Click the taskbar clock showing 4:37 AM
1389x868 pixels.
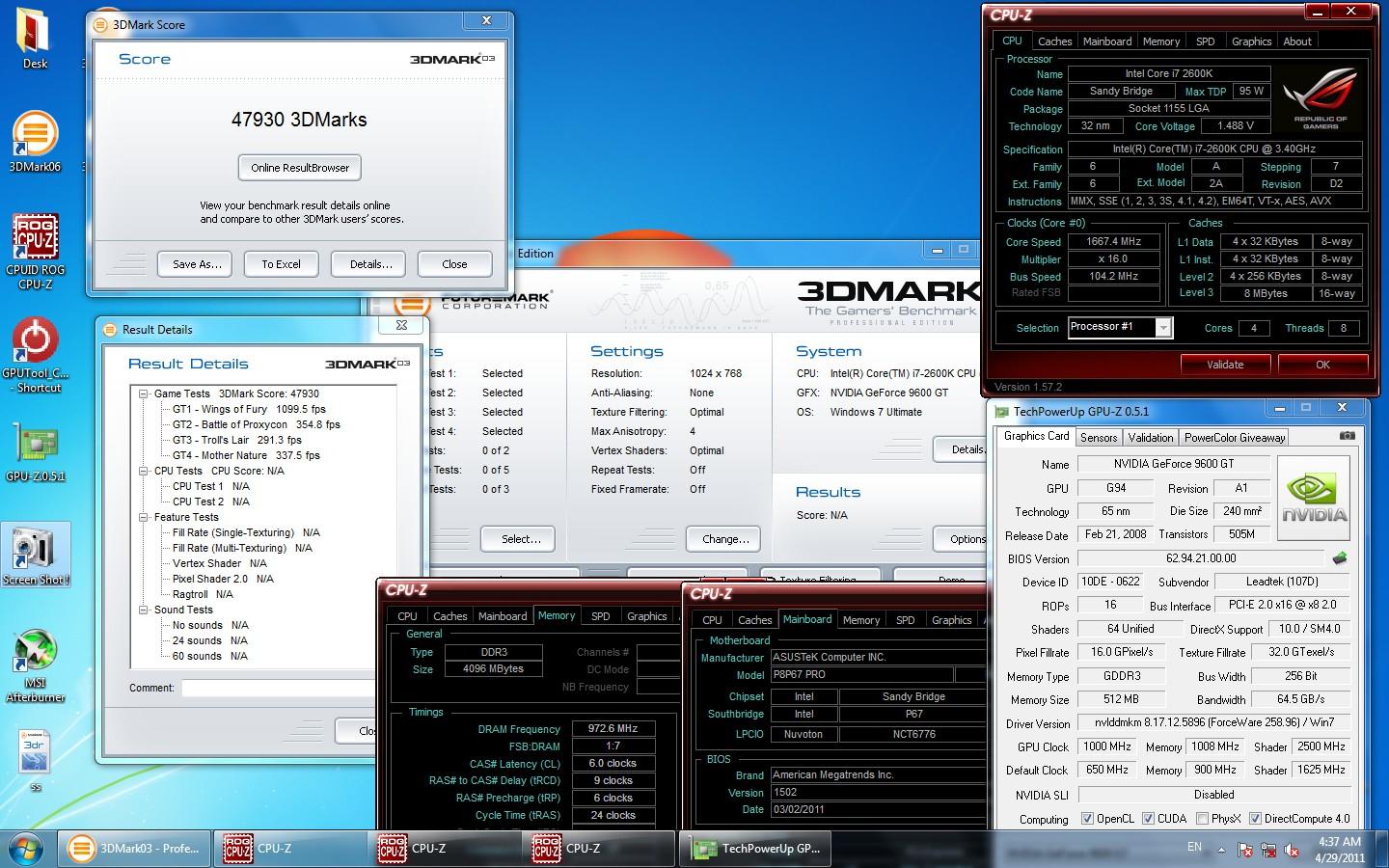point(1339,842)
